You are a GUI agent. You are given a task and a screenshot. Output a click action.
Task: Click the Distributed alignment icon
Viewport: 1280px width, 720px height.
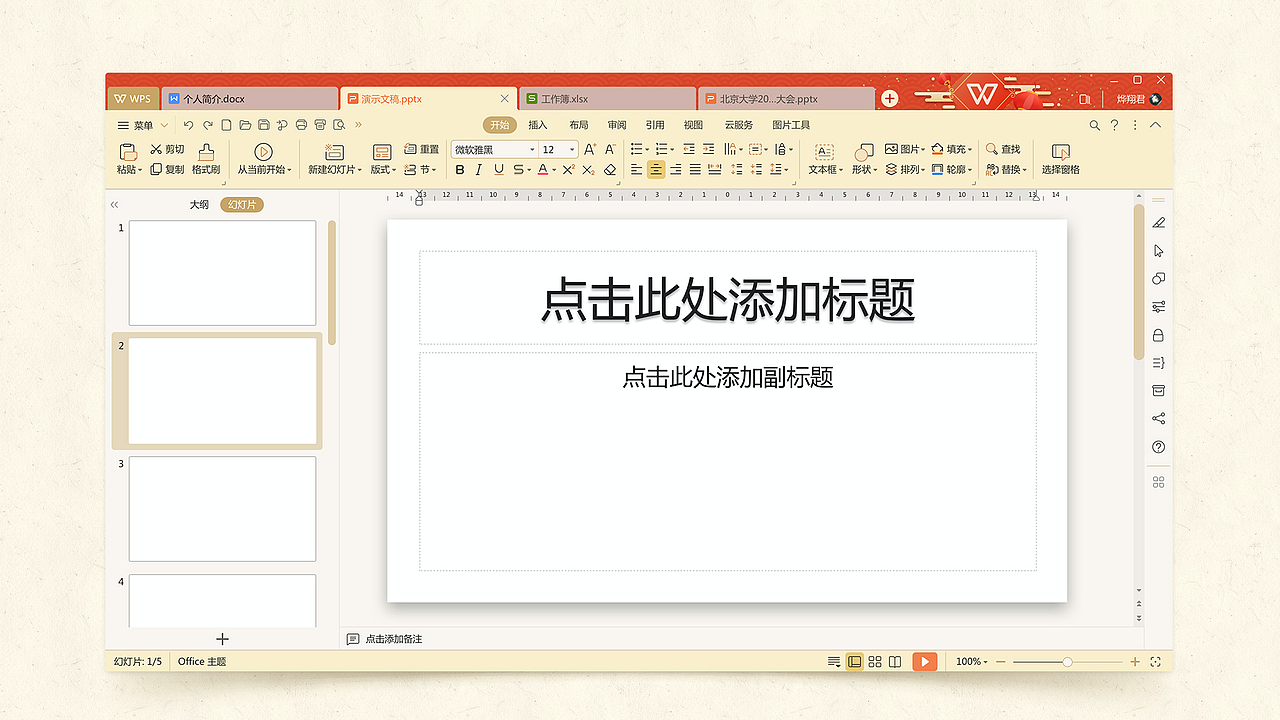715,170
